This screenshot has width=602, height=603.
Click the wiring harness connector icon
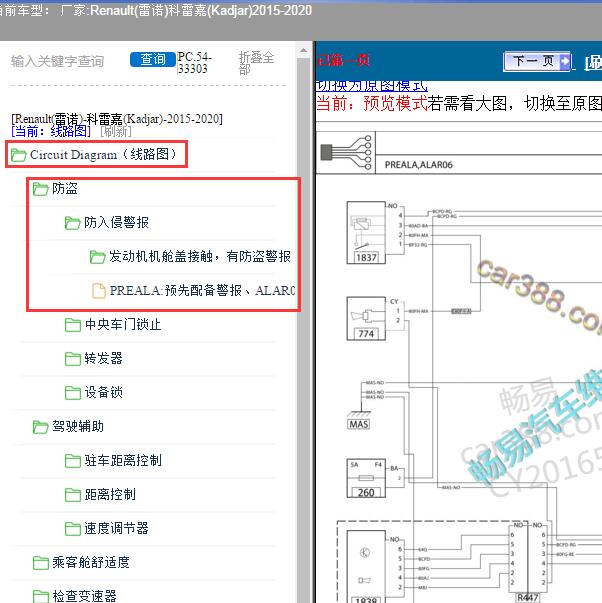346,152
